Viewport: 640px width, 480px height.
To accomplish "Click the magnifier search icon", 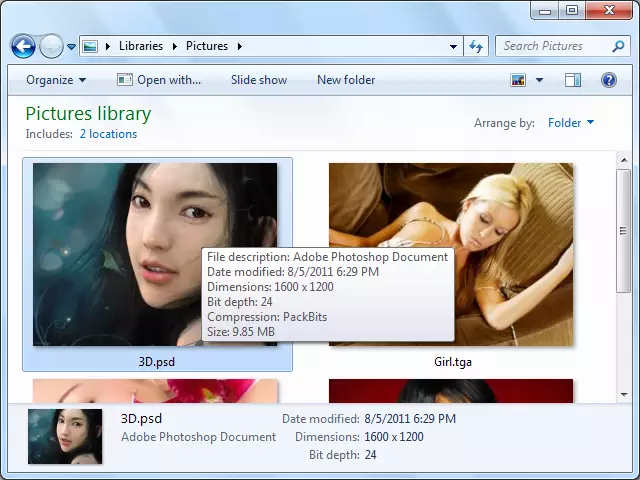I will (x=618, y=46).
